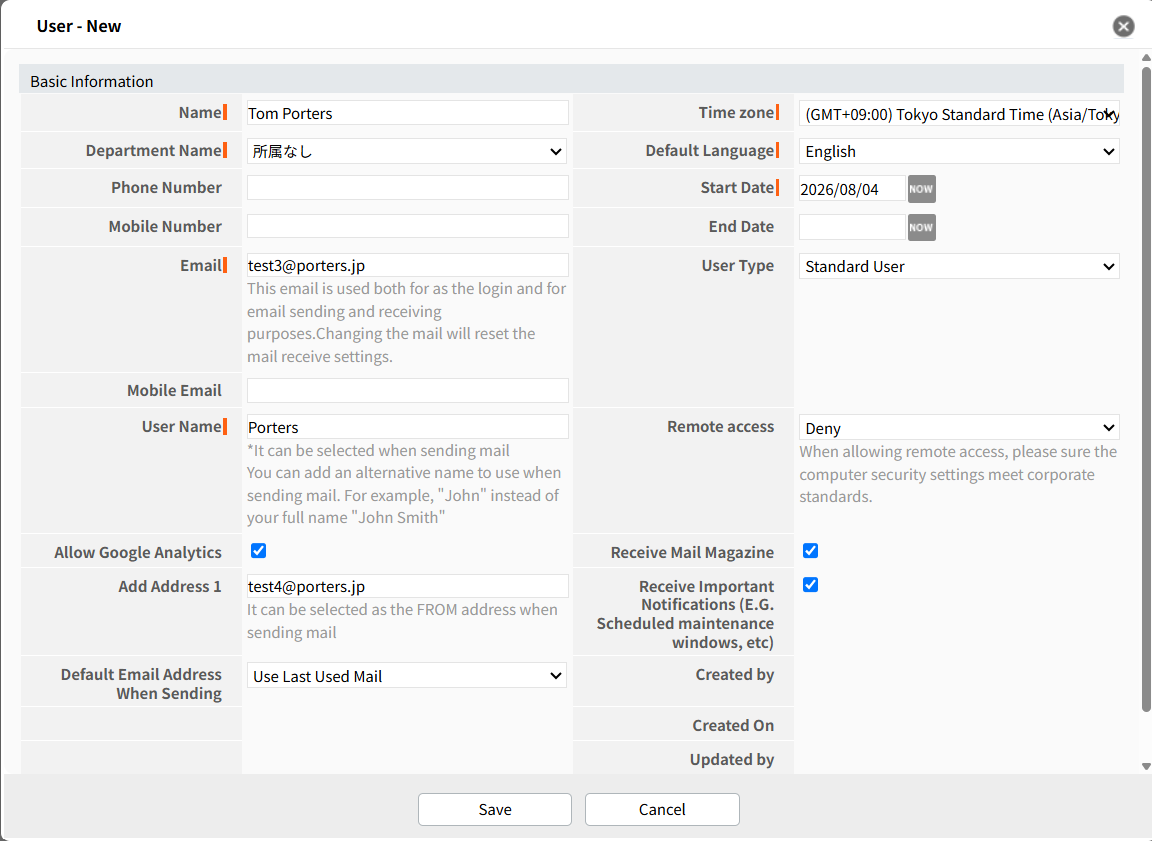Focus the Mobile Number field
1152x841 pixels.
click(408, 226)
